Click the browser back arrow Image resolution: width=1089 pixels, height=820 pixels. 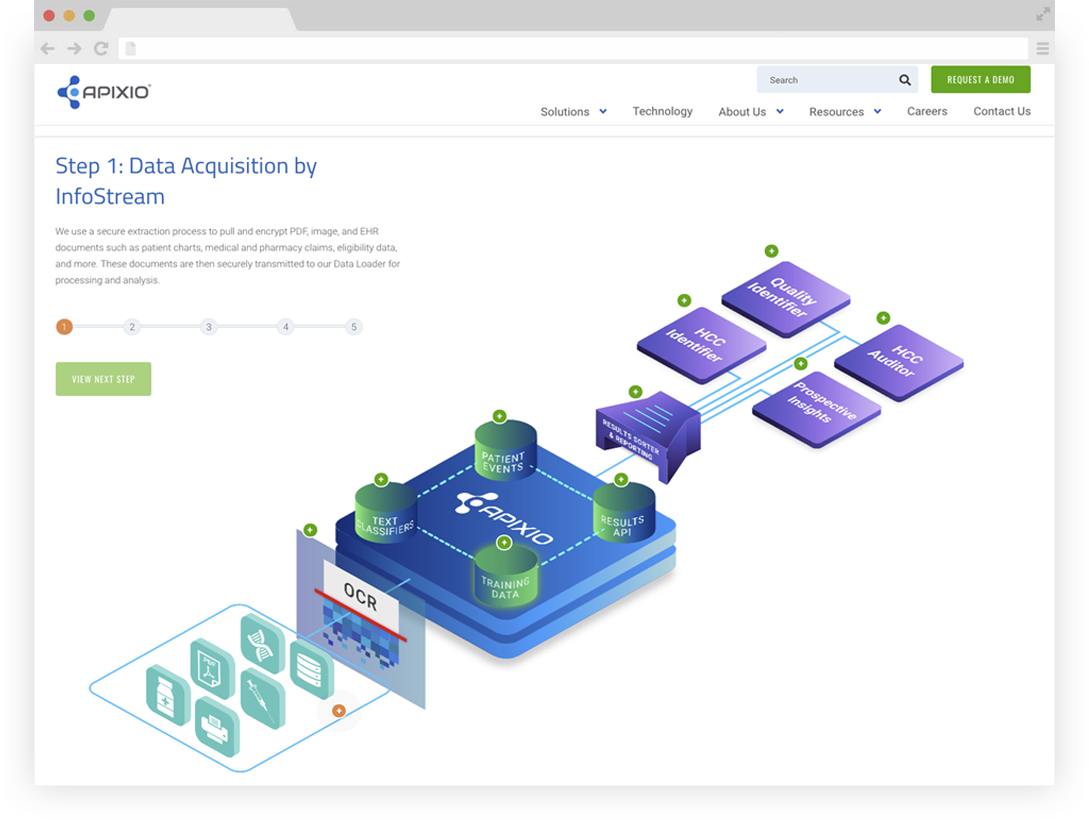[x=47, y=49]
